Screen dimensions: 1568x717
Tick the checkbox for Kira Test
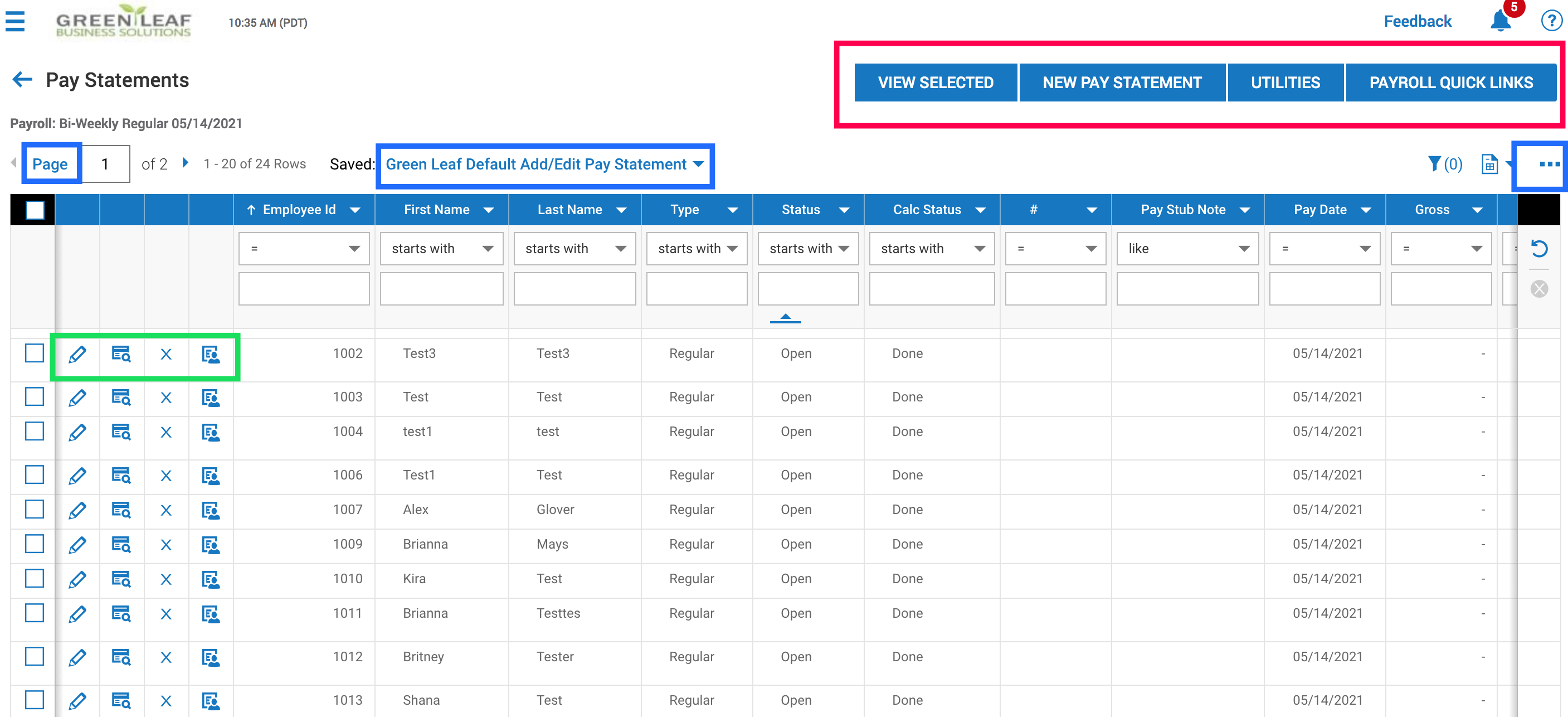pos(35,579)
